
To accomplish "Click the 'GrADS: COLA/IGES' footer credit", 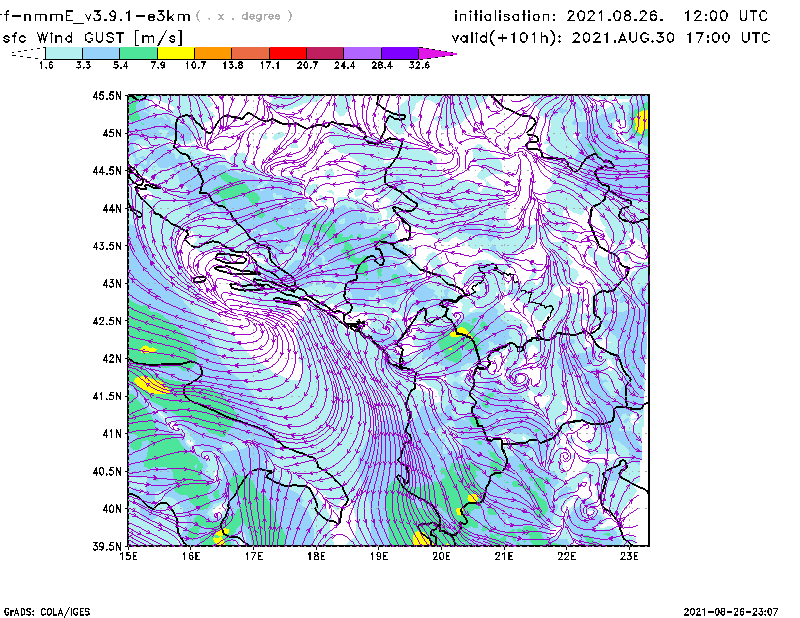I will click(x=47, y=612).
